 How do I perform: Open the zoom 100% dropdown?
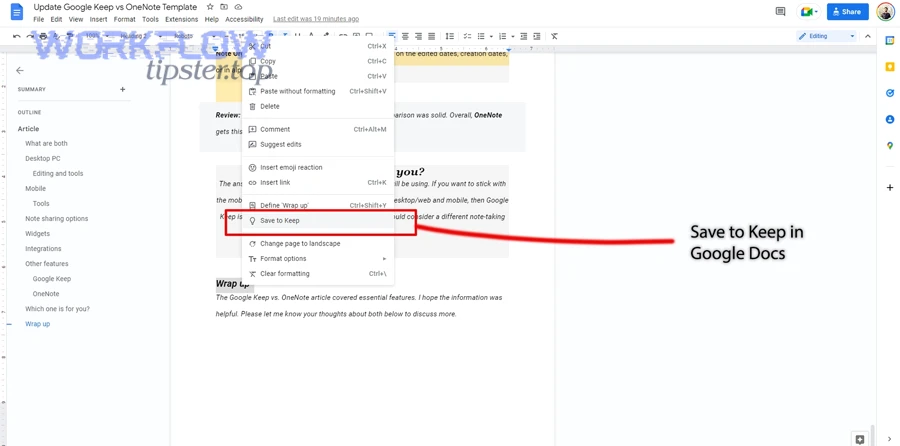[x=96, y=36]
